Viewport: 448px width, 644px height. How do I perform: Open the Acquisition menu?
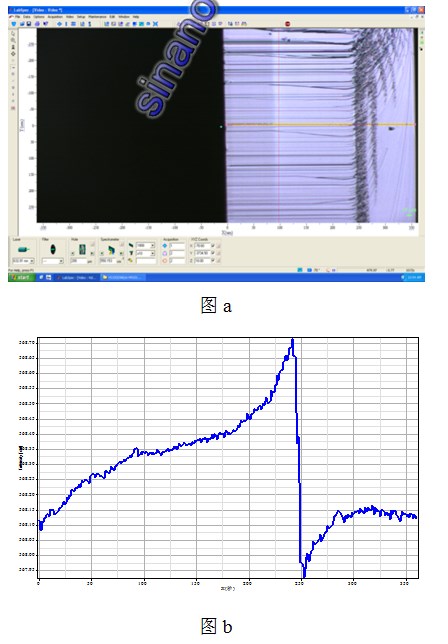55,17
